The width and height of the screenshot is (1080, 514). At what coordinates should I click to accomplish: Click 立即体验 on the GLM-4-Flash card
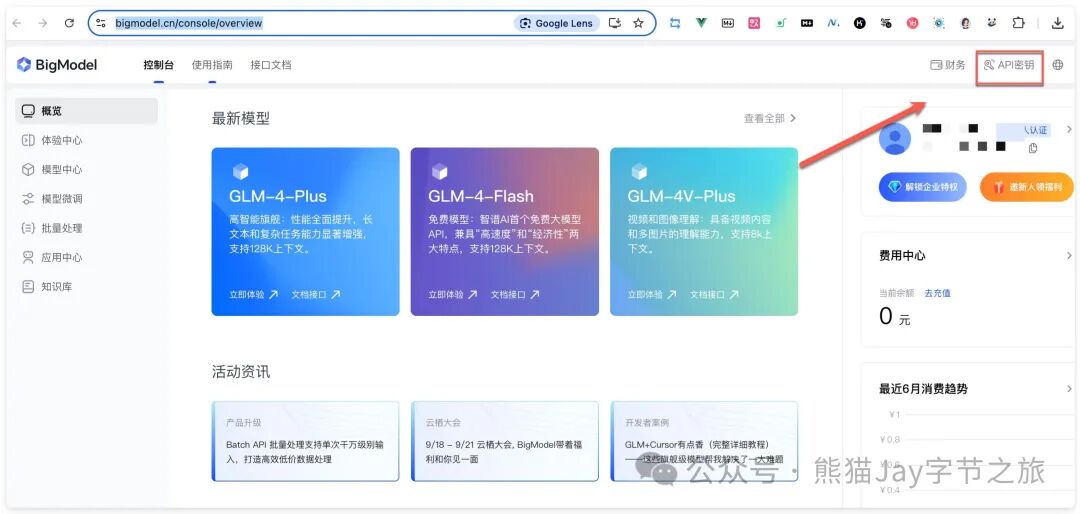(x=453, y=294)
